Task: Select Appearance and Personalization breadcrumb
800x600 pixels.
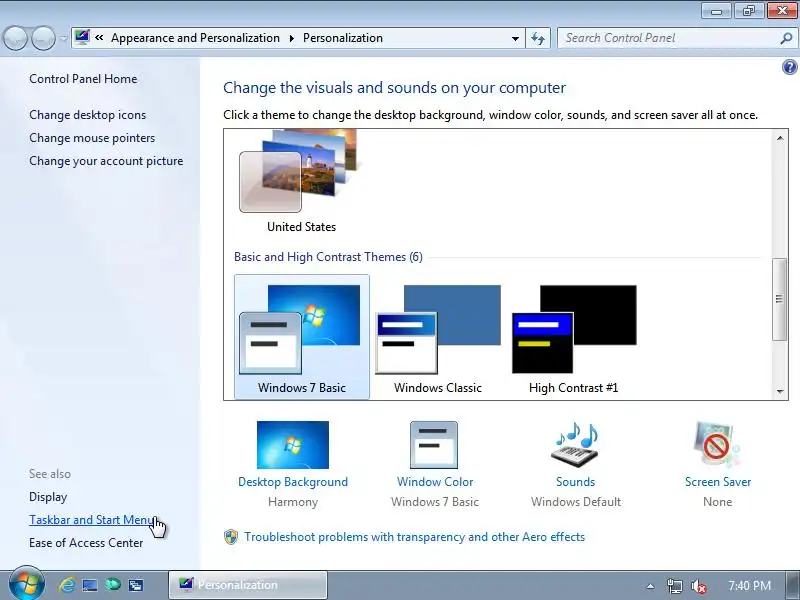Action: [195, 38]
